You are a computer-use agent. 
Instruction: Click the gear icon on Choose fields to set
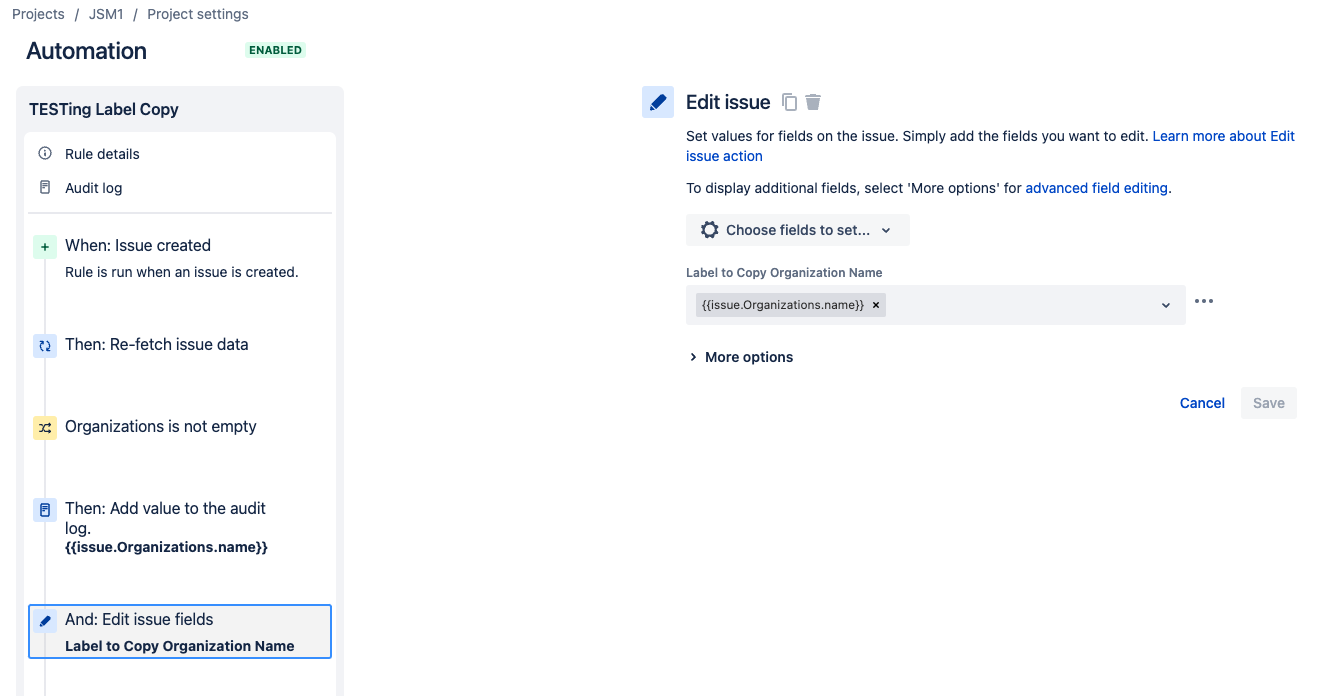coord(709,230)
